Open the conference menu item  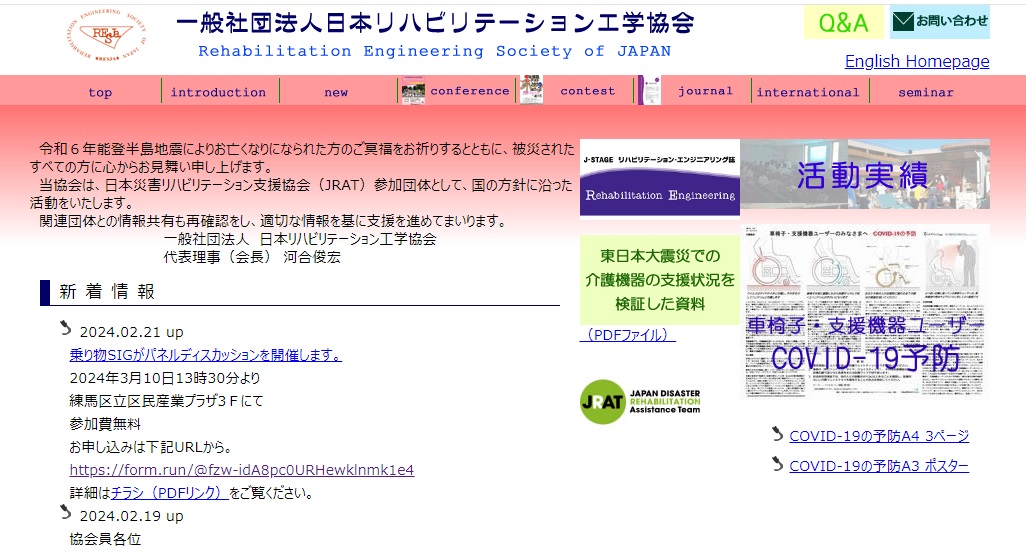point(470,91)
